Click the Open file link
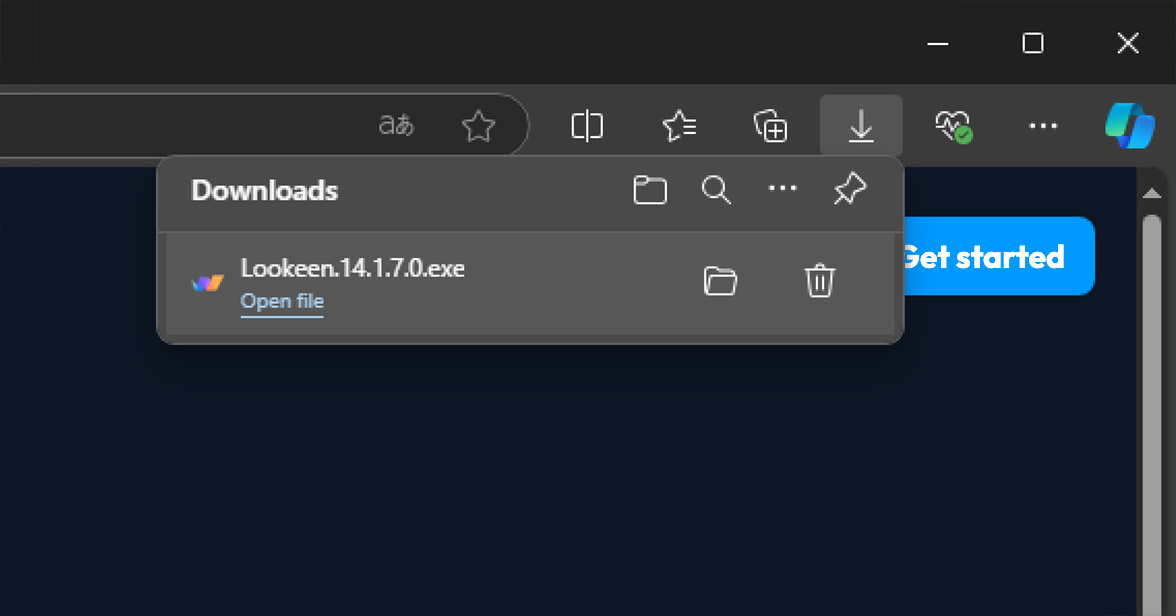The image size is (1176, 616). [282, 301]
